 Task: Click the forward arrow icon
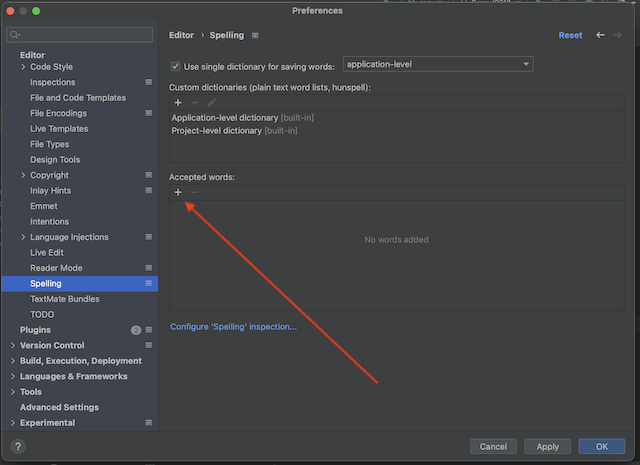618,35
